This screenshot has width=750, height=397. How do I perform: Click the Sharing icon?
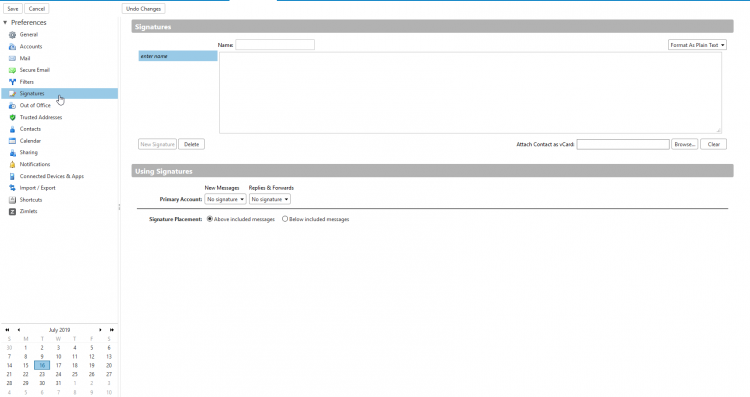12,153
